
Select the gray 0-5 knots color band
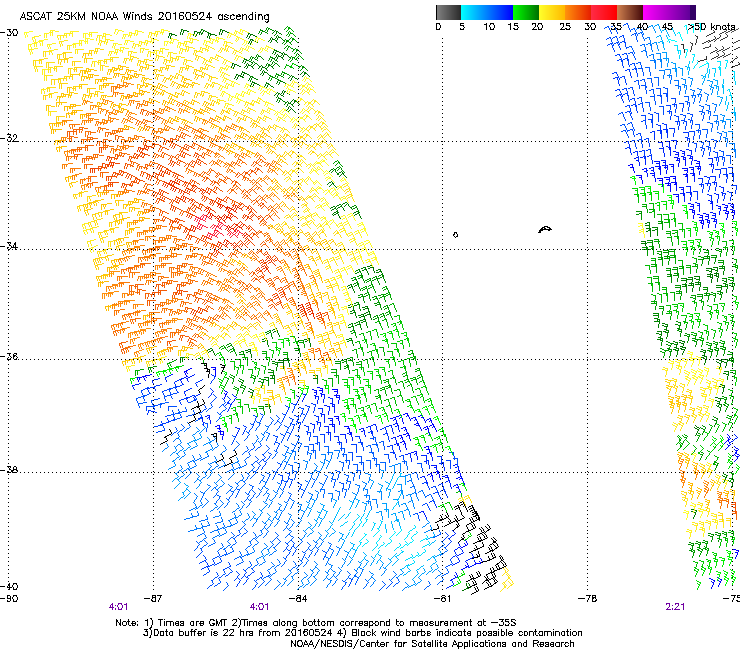coord(448,12)
